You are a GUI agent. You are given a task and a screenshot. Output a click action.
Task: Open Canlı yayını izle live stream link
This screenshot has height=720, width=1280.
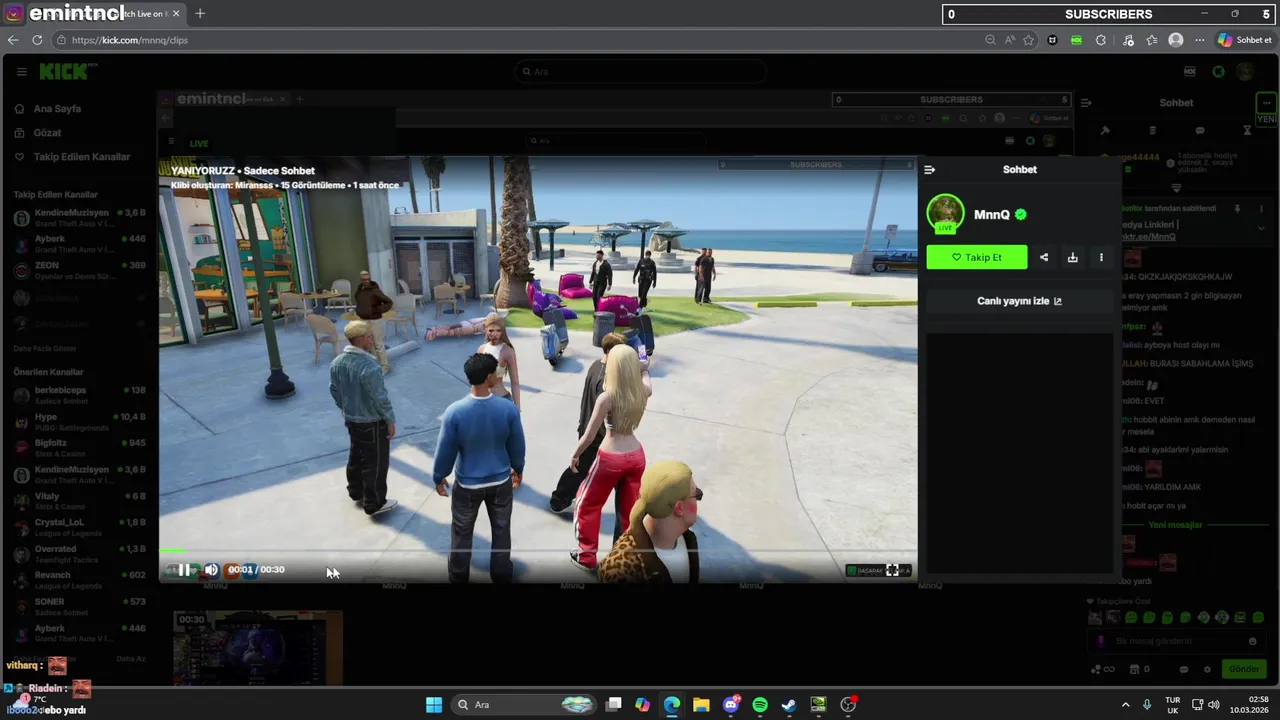tap(1019, 301)
